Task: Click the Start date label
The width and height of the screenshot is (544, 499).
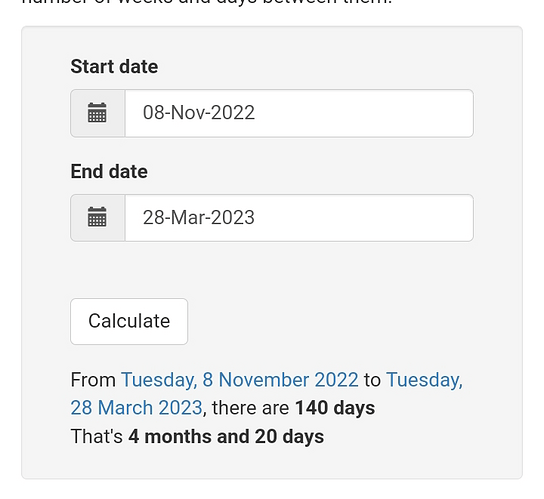Action: coord(114,66)
